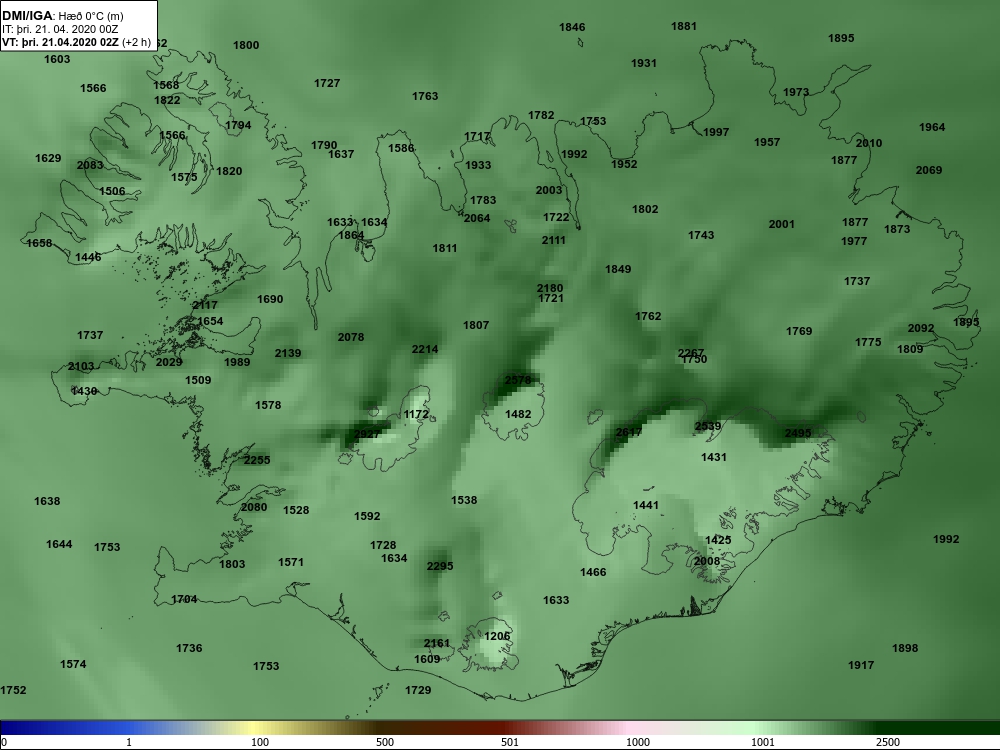Select the 1206 value in the south
The image size is (1000, 750).
click(497, 636)
